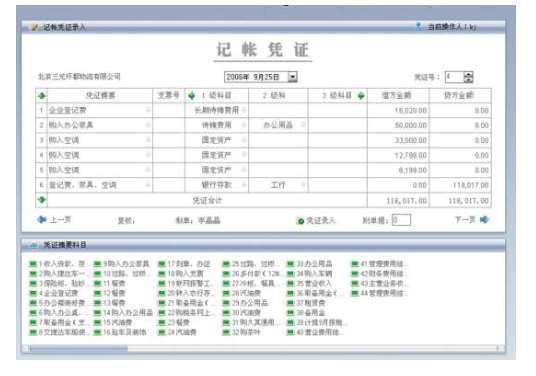536x376 pixels.
Task: Open account dropdown beside 银行存款
Action: (244, 185)
